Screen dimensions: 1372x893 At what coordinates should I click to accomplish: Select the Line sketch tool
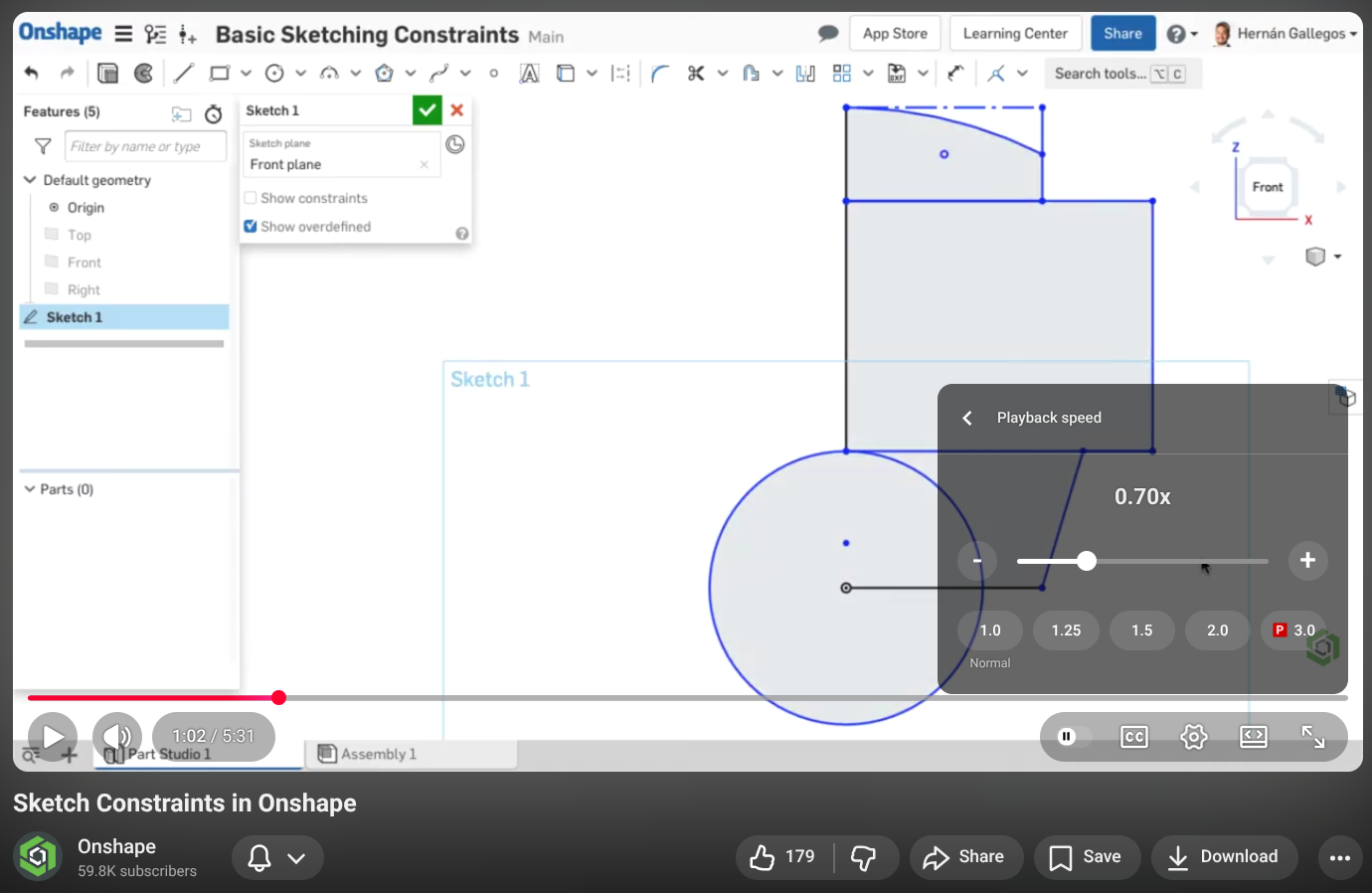[x=184, y=73]
